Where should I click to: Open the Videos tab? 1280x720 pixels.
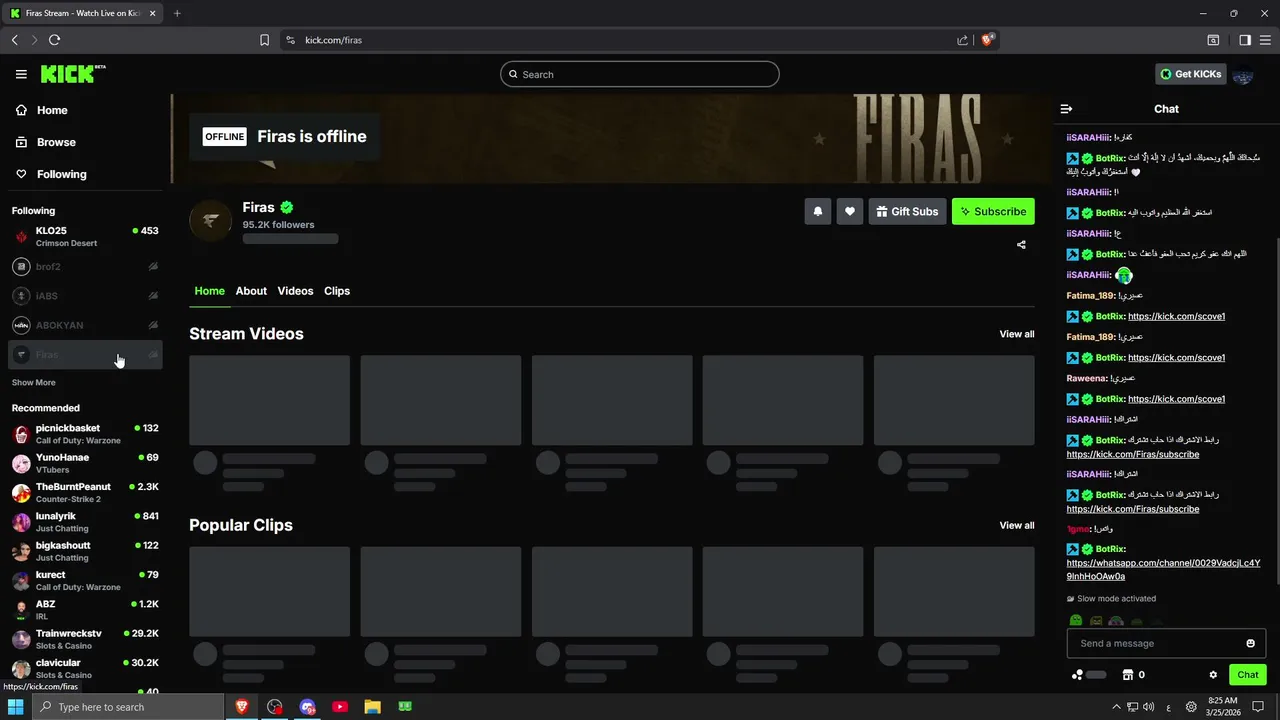tap(295, 291)
